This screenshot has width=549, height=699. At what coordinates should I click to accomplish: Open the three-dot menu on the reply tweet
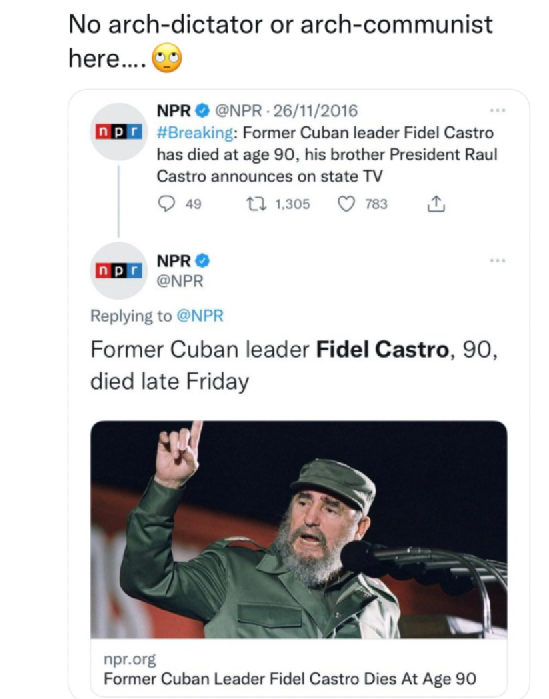click(x=497, y=260)
